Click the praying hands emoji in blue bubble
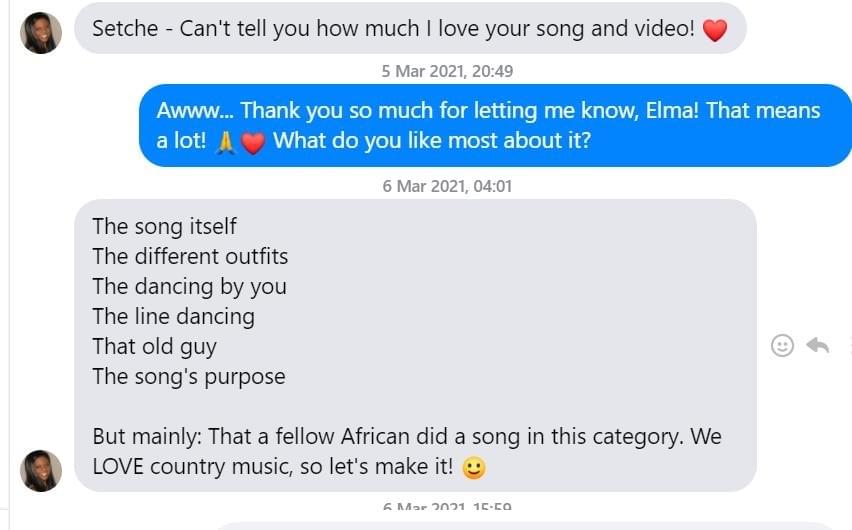 (x=226, y=142)
